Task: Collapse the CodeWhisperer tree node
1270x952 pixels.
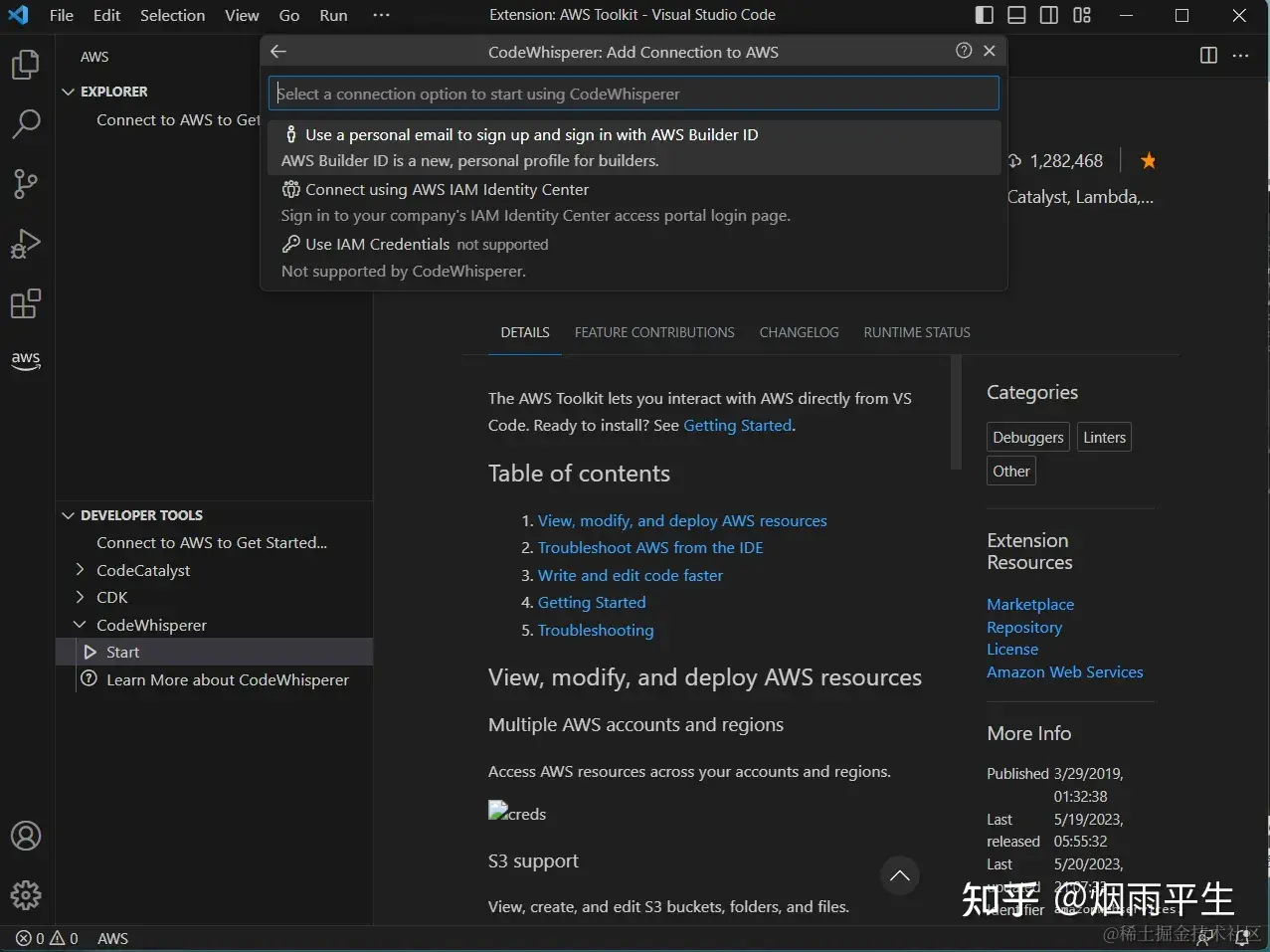Action: [x=80, y=625]
